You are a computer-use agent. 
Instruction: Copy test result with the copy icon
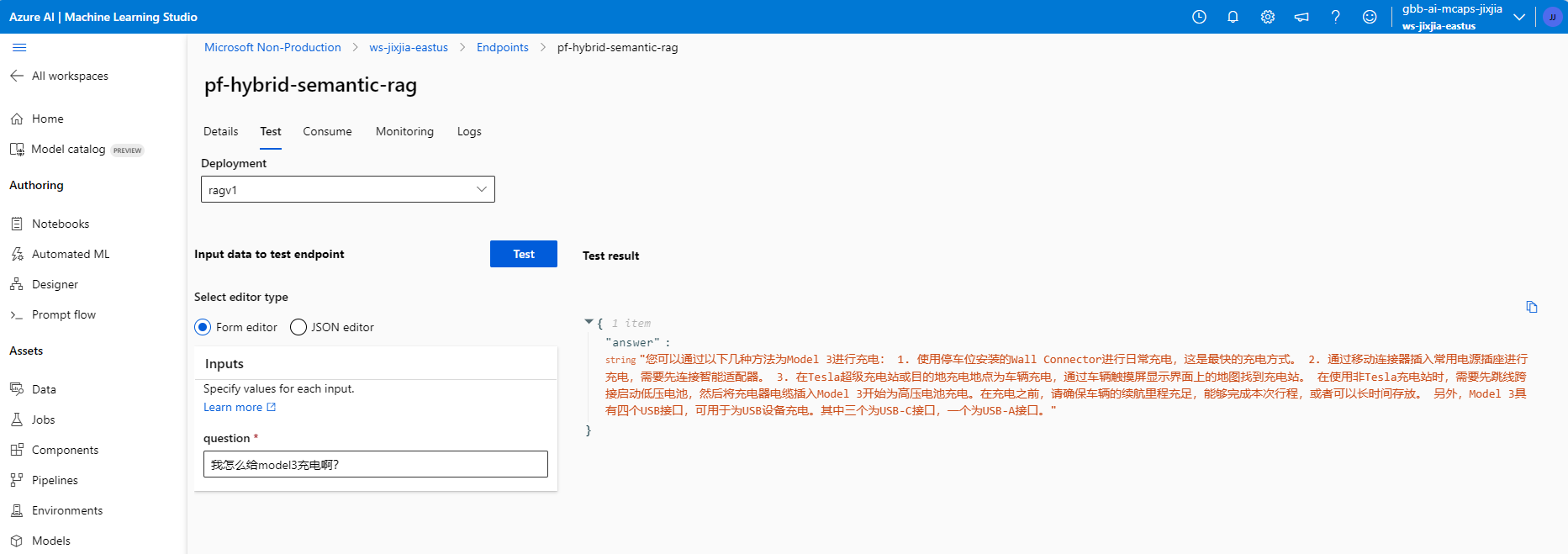point(1532,307)
